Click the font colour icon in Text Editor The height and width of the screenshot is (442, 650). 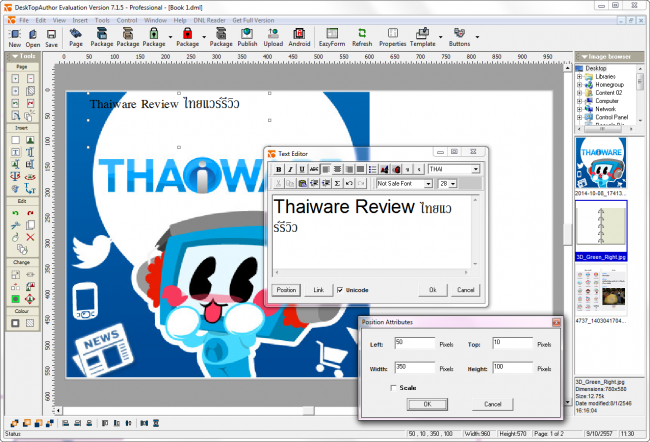pyautogui.click(x=384, y=169)
